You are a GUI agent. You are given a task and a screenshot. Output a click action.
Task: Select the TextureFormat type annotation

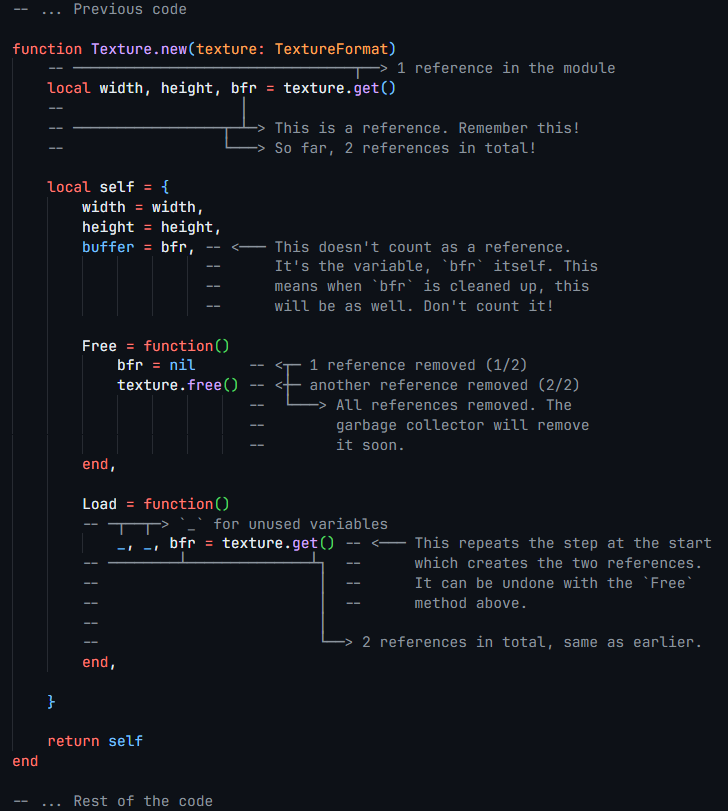334,48
